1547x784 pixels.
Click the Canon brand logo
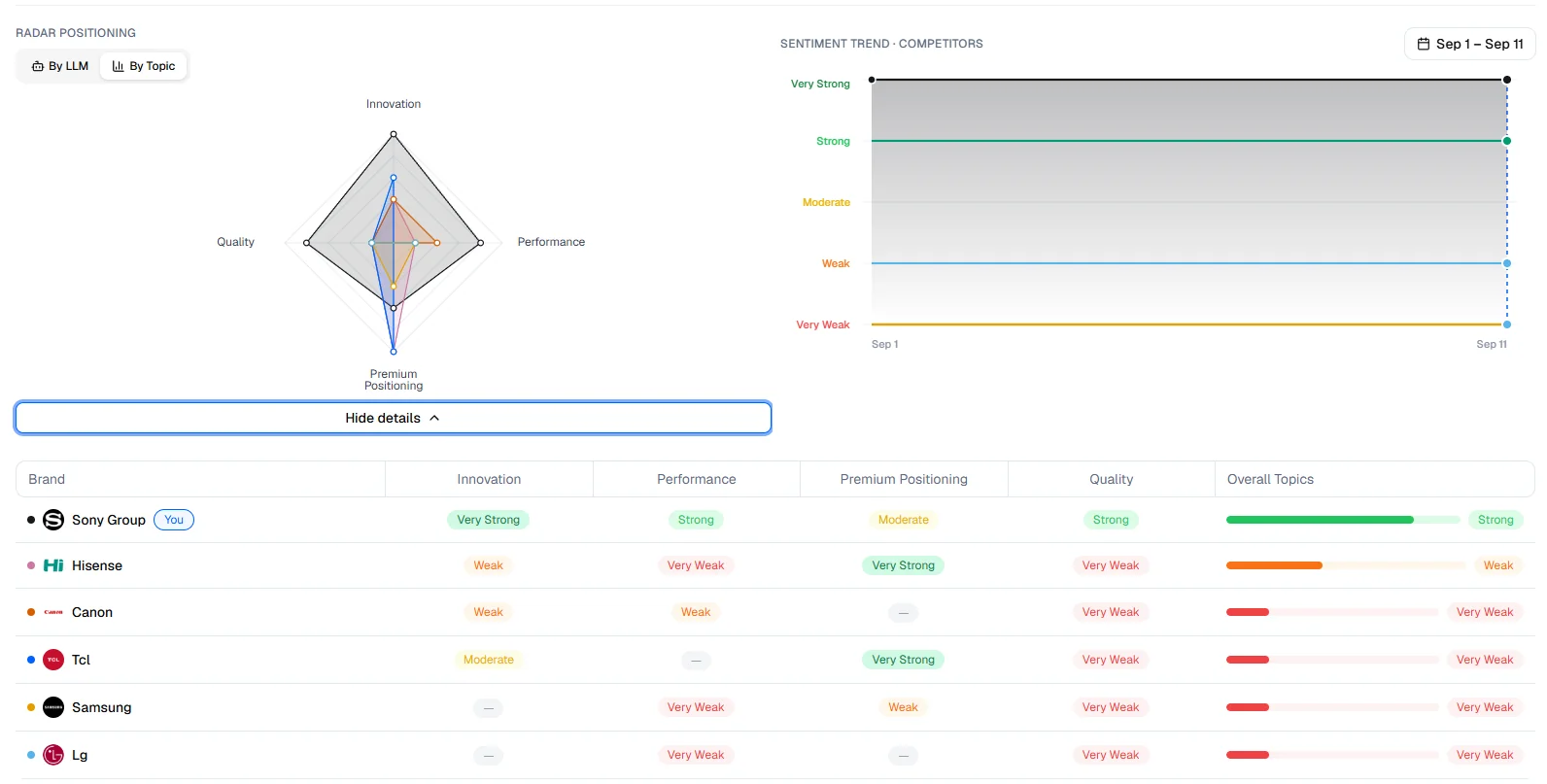point(53,612)
